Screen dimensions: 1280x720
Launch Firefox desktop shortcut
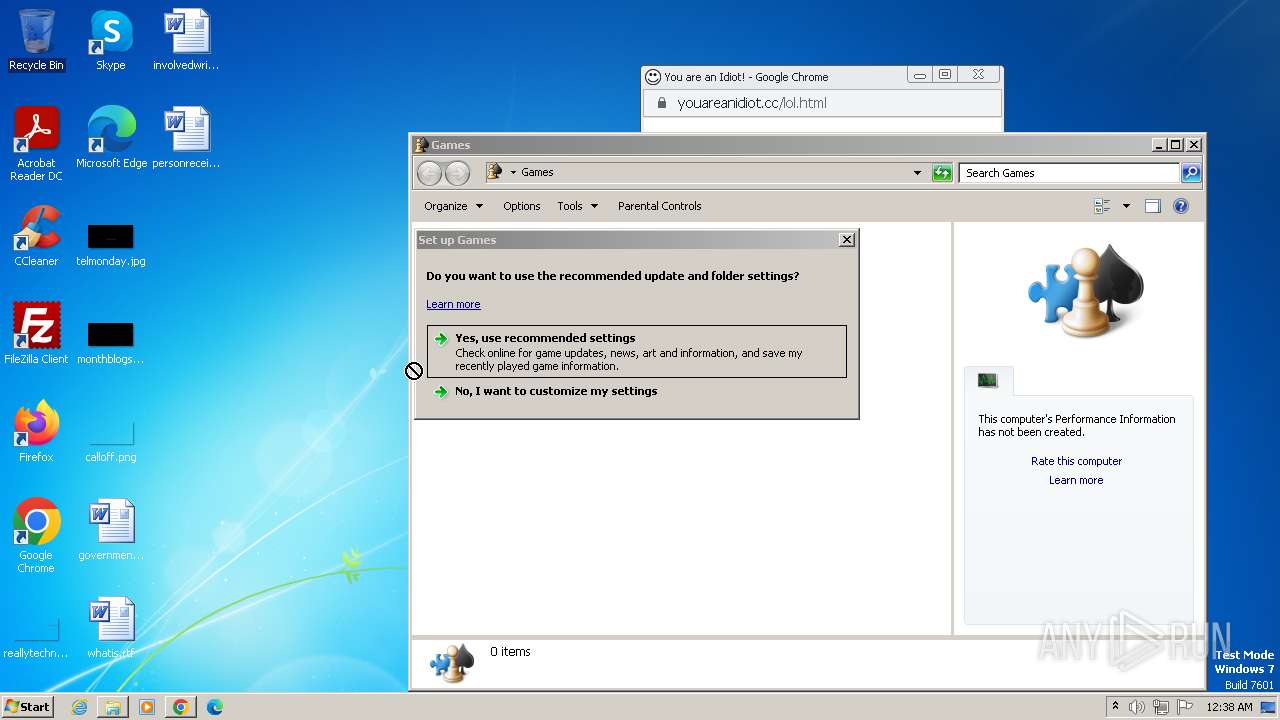tap(36, 431)
